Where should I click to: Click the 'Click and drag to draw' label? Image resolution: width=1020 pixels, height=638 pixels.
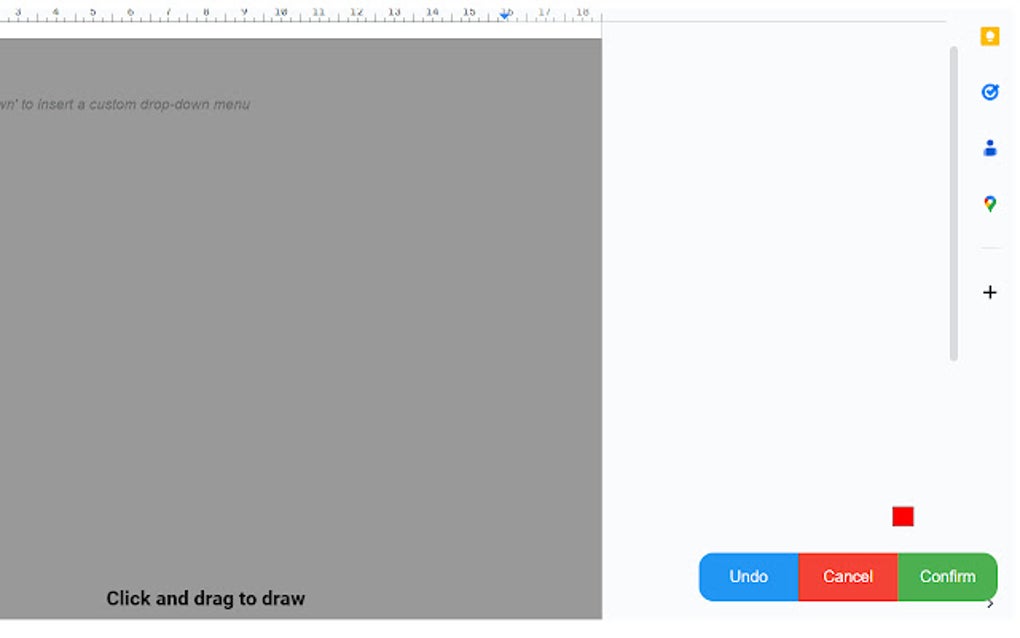[x=205, y=597]
